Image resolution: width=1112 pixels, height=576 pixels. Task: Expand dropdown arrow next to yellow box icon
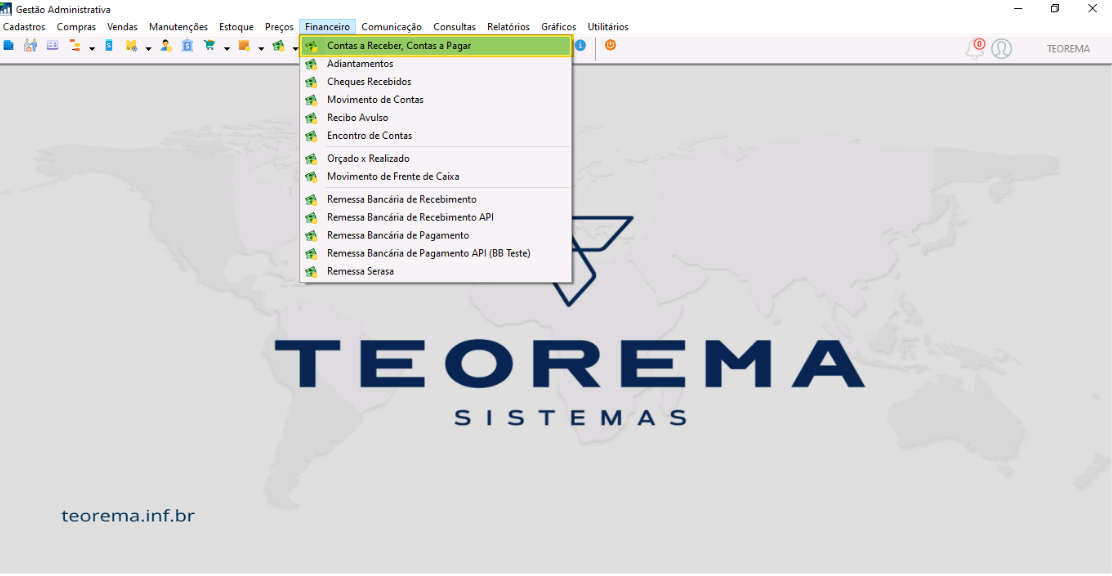pos(148,49)
